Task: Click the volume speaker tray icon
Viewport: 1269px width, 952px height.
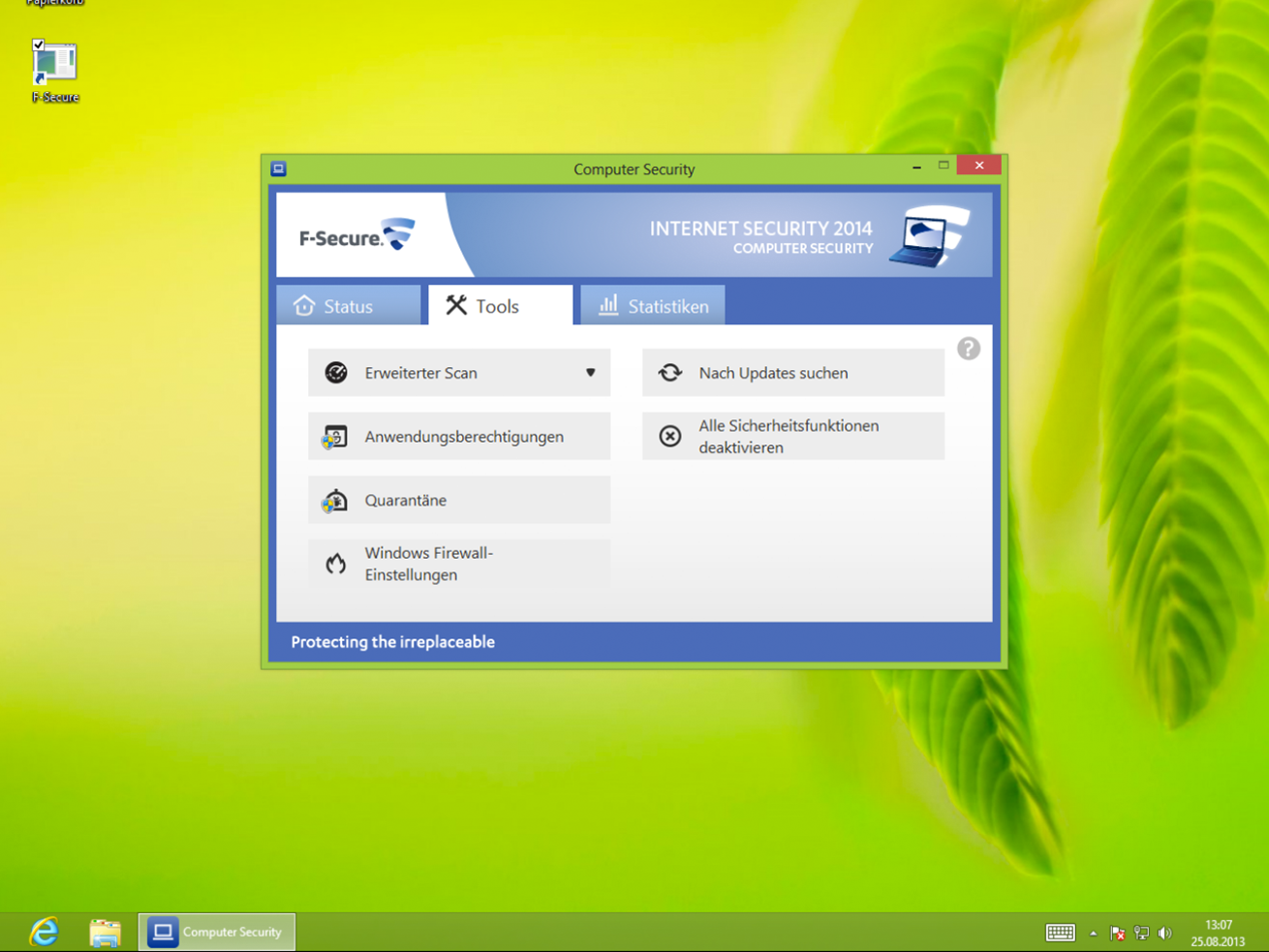Action: (1165, 934)
